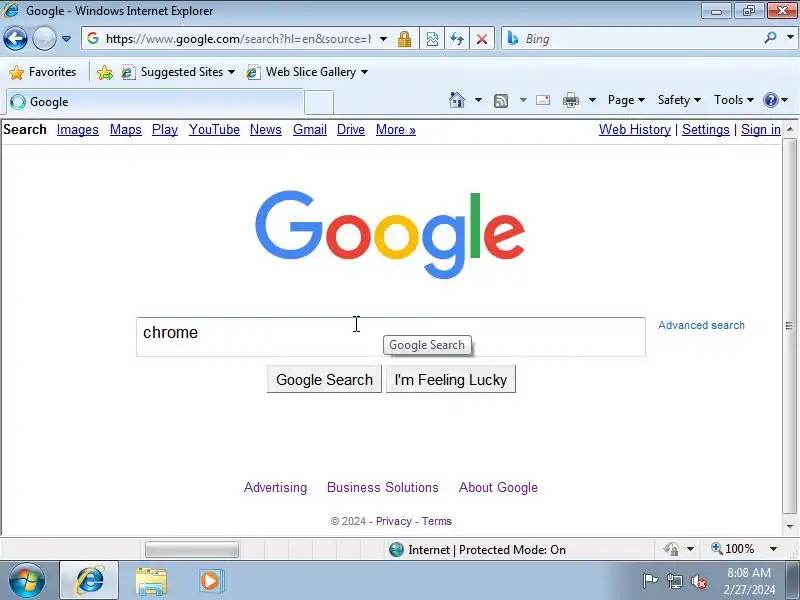Click the I'm Feeling Lucky button
The width and height of the screenshot is (800, 600).
(451, 379)
